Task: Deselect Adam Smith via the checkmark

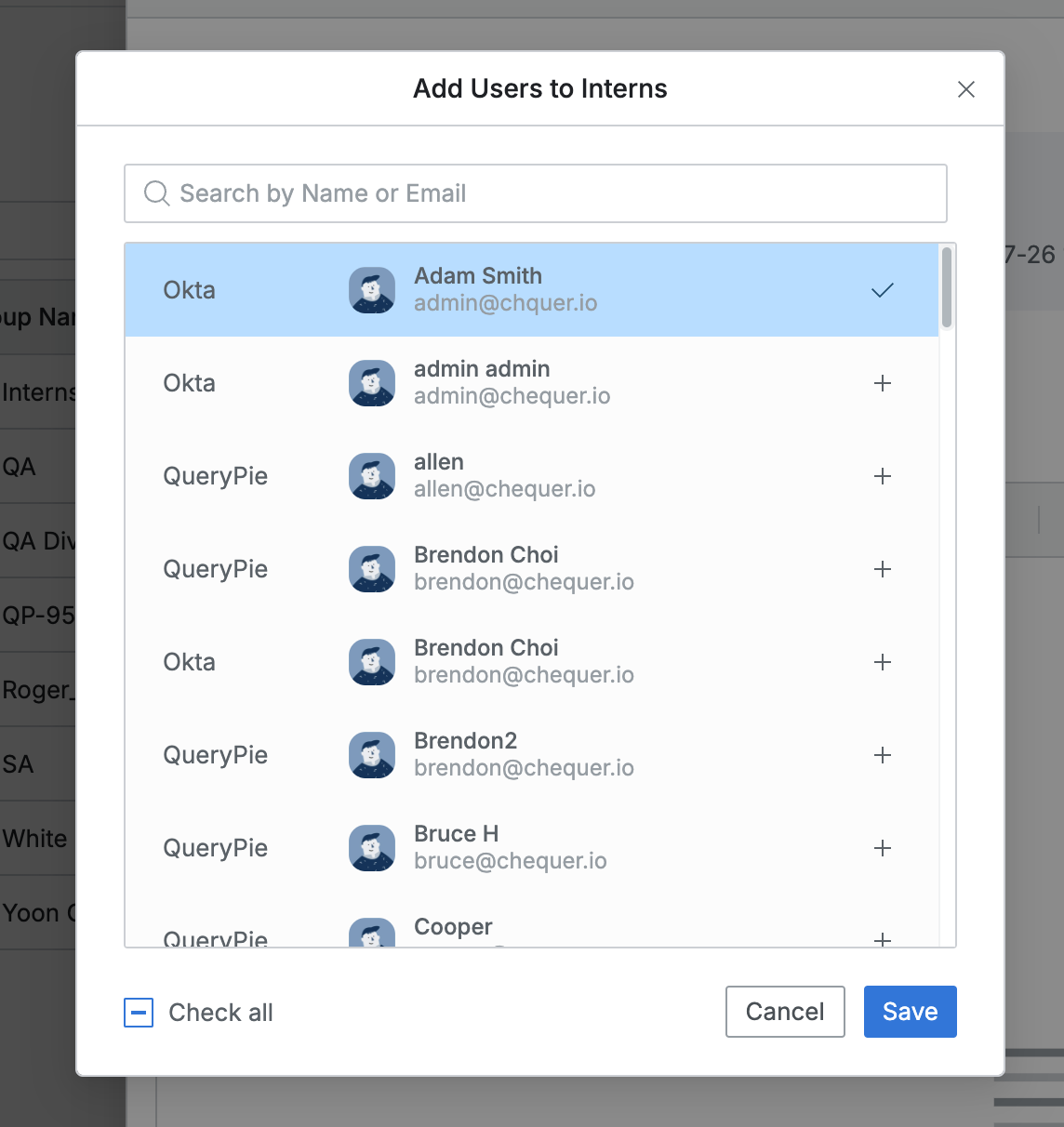Action: coord(883,290)
